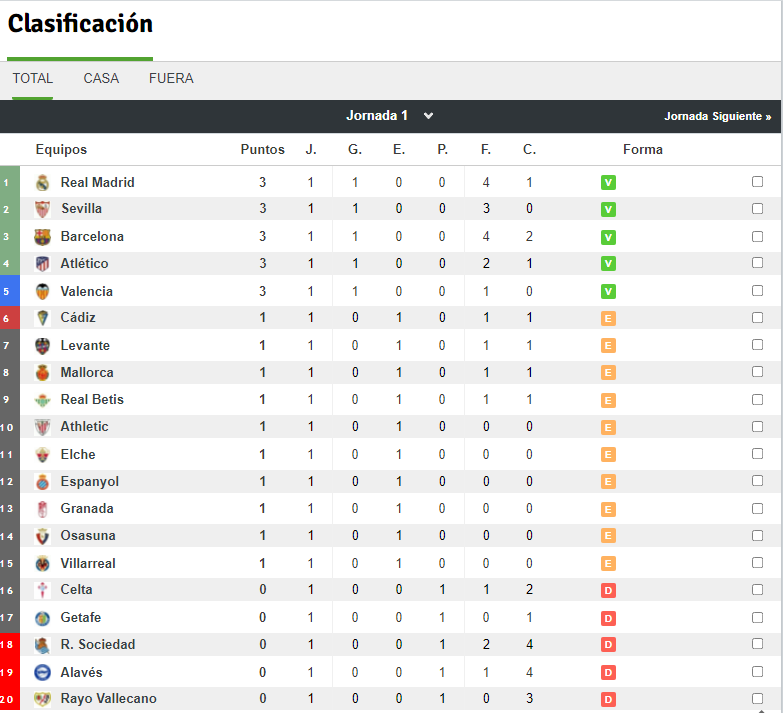The width and height of the screenshot is (783, 713).
Task: Tick the checkbox for Real Madrid
Action: pyautogui.click(x=757, y=182)
